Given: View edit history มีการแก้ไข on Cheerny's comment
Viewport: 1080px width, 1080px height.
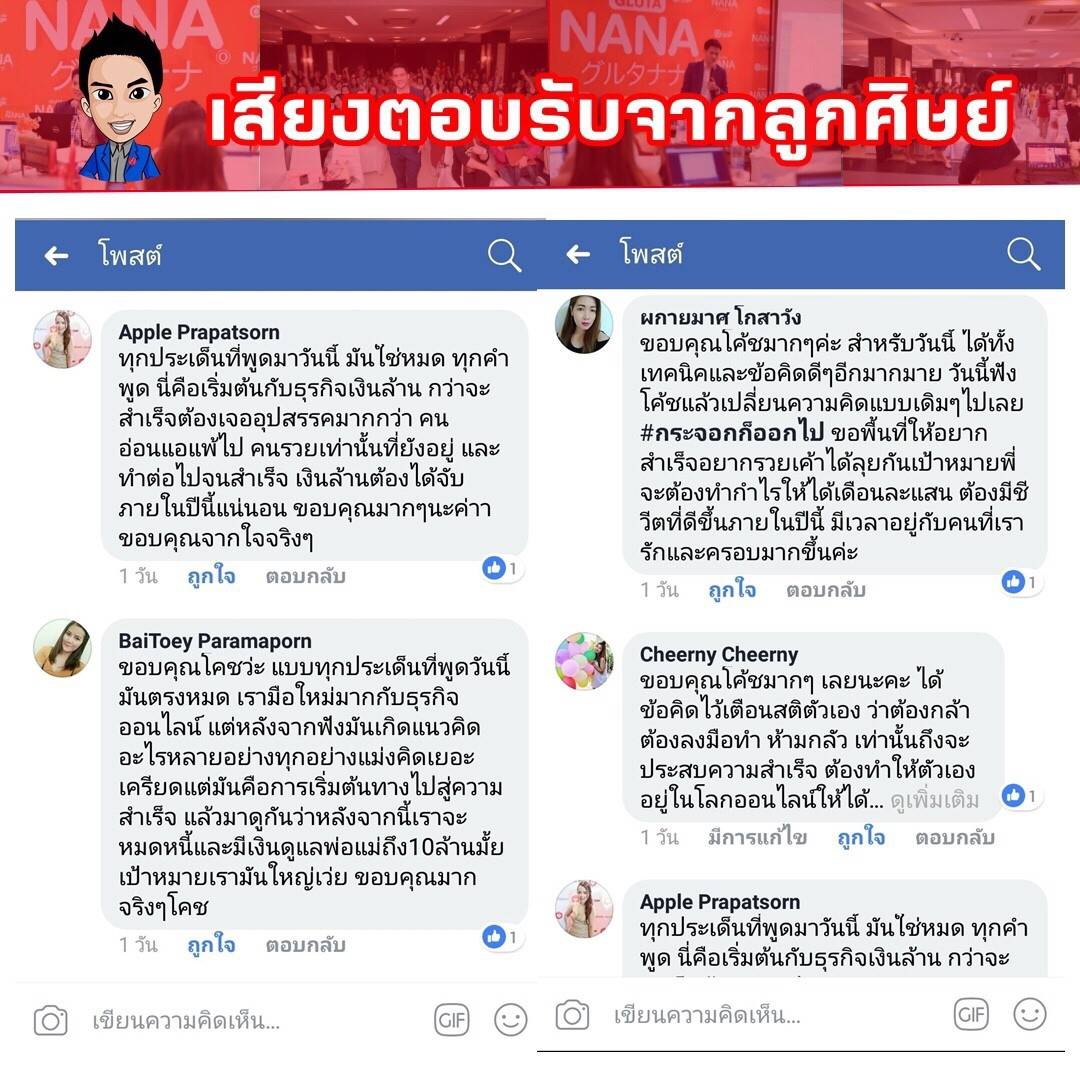Looking at the screenshot, I should coord(758,838).
